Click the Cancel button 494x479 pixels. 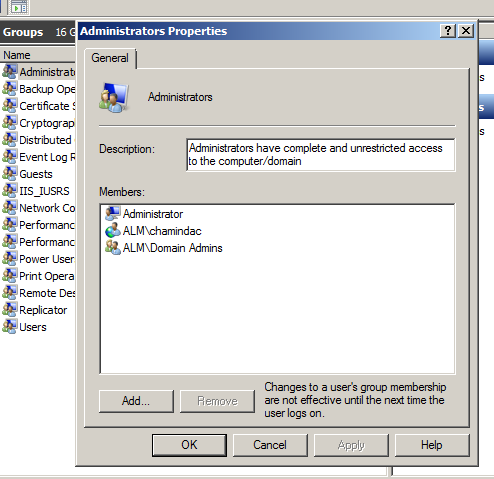click(270, 445)
